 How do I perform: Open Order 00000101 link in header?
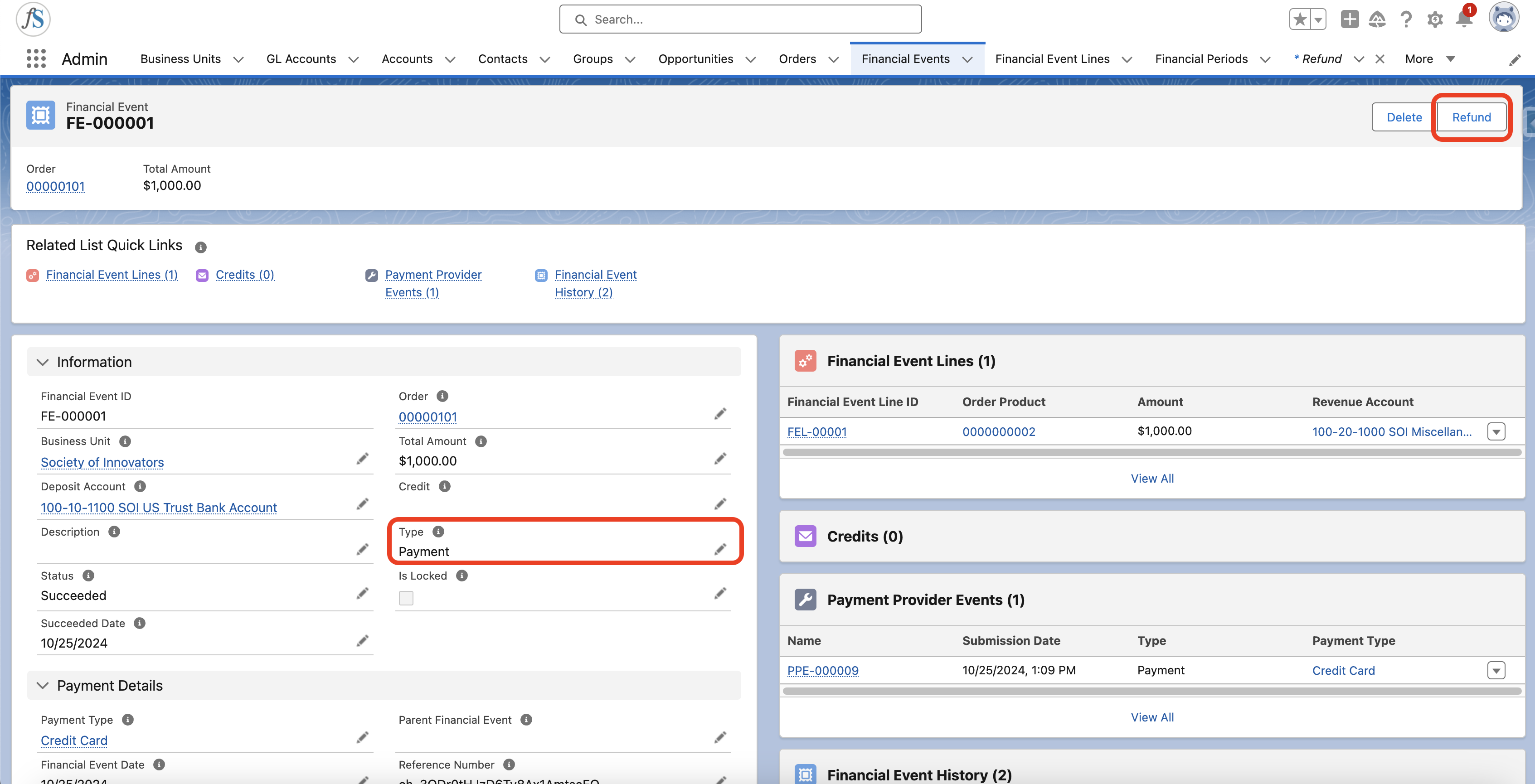pyautogui.click(x=55, y=186)
